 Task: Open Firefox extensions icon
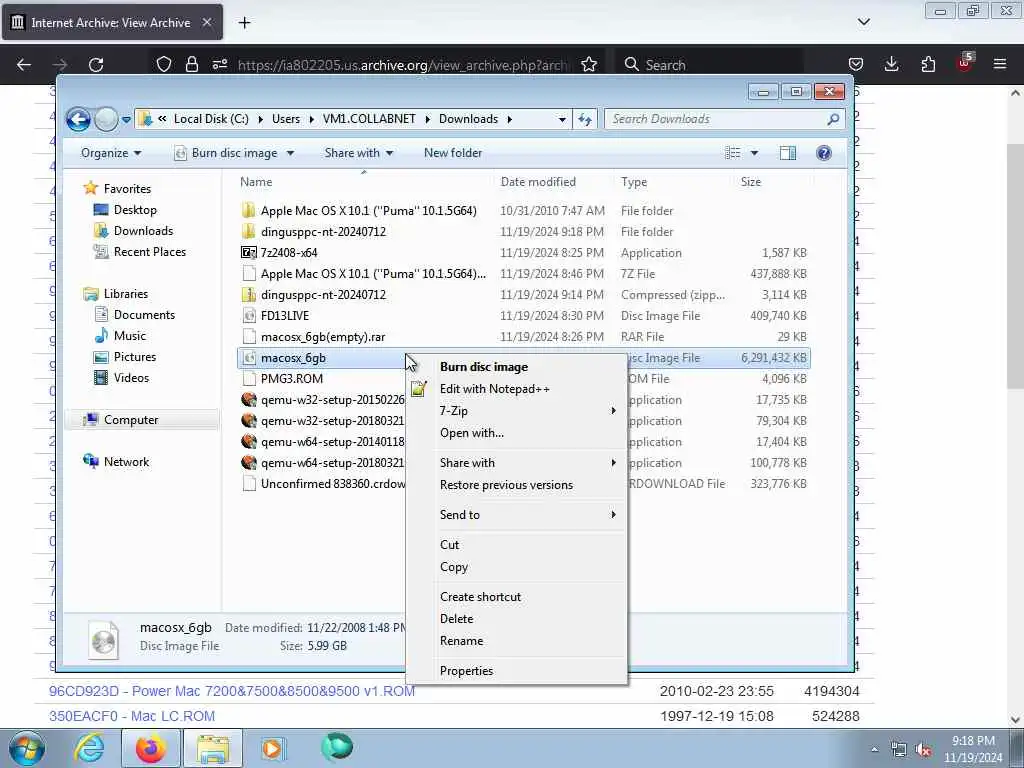tap(928, 64)
